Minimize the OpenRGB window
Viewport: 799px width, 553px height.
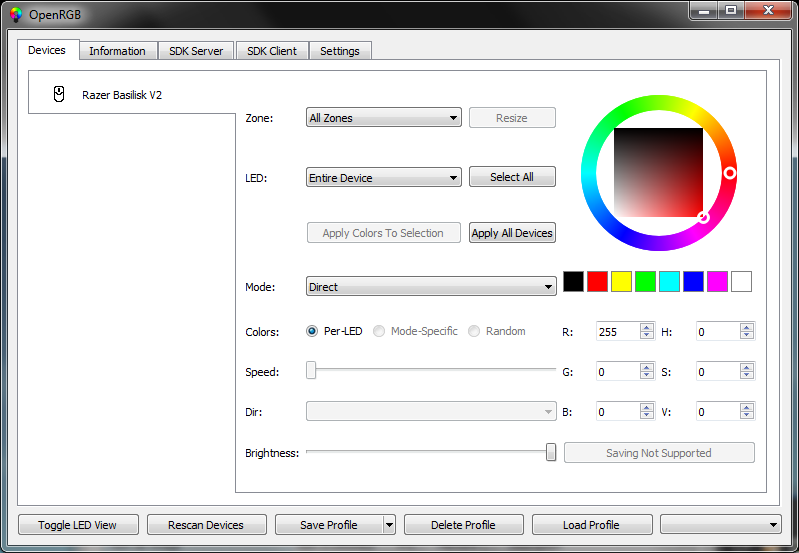click(x=704, y=10)
